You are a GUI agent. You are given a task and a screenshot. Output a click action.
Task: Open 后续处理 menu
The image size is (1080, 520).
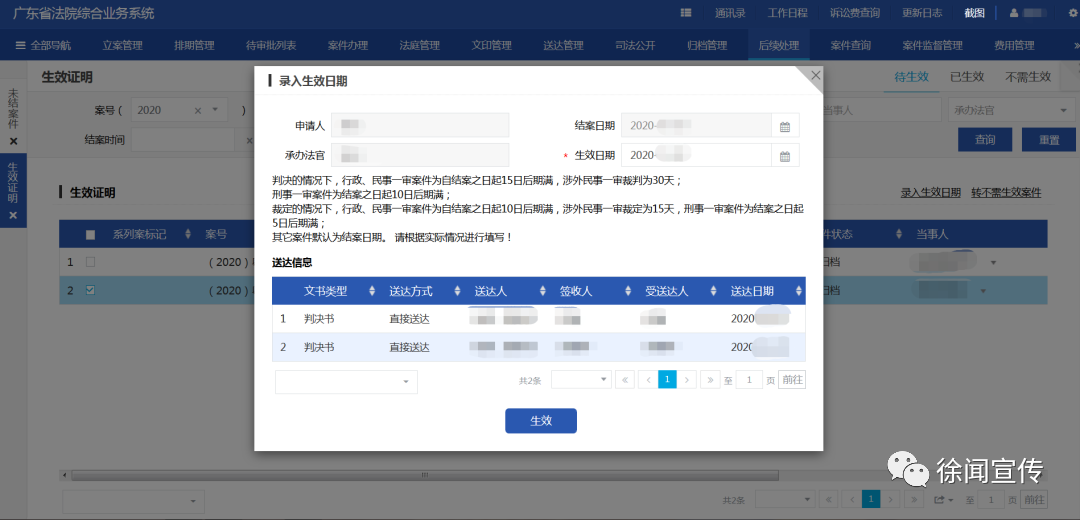click(x=779, y=45)
